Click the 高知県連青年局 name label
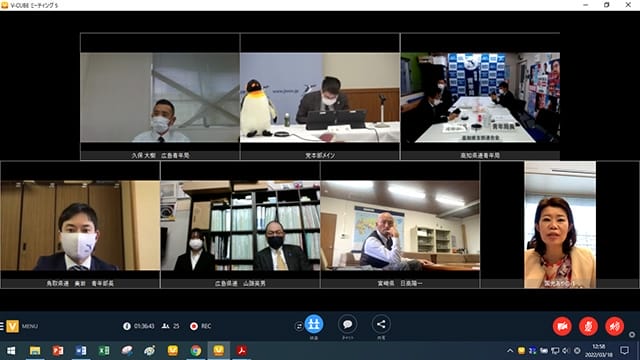 point(480,156)
